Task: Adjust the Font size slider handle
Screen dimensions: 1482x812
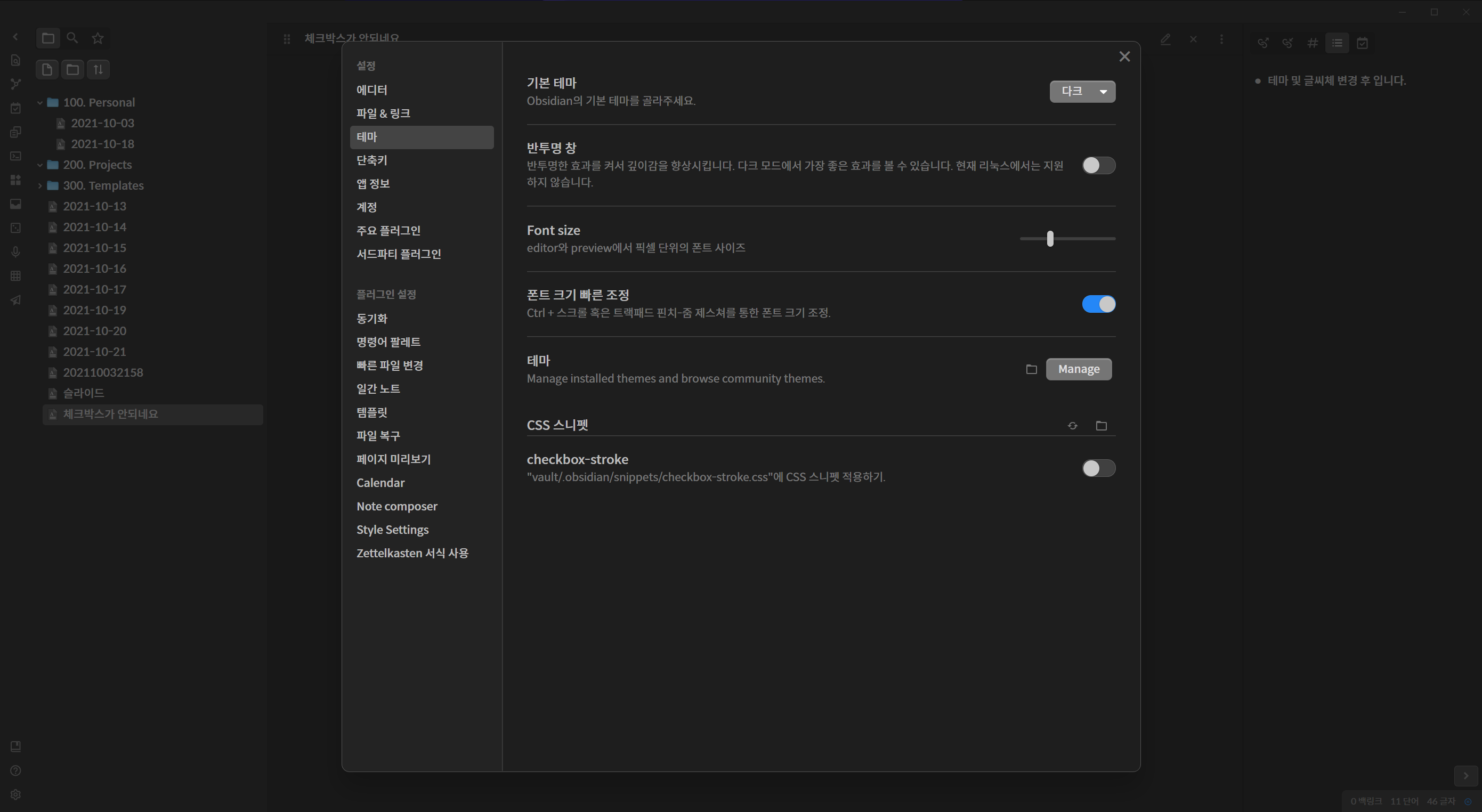Action: click(1050, 239)
